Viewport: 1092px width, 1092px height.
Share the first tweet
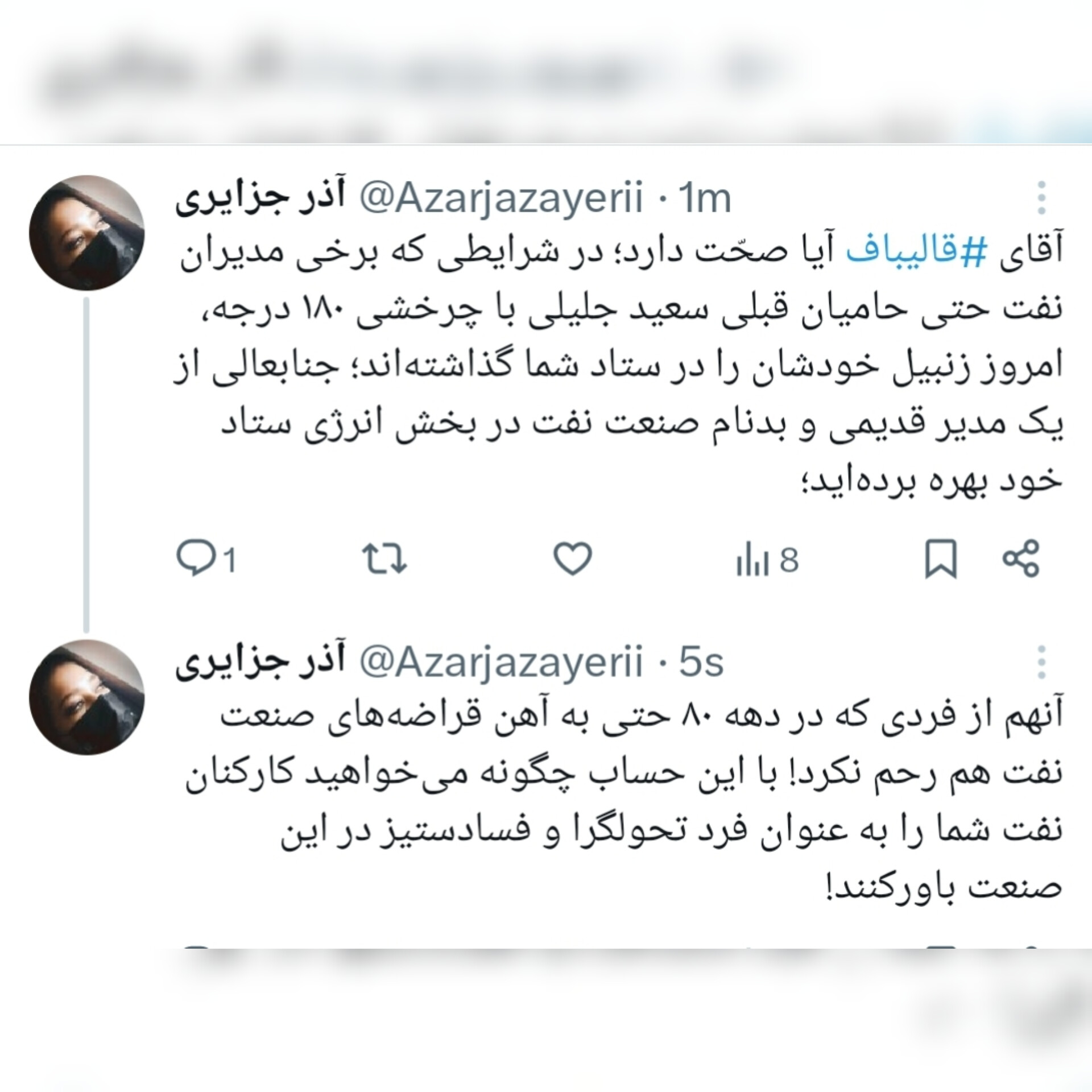click(x=1021, y=559)
